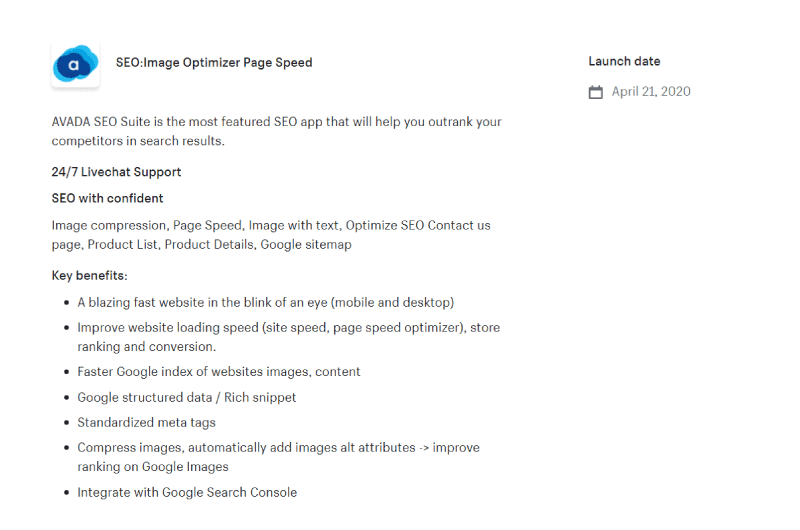Open the SEO:Image Optimizer Page Speed title
The image size is (800, 530).
coord(214,63)
